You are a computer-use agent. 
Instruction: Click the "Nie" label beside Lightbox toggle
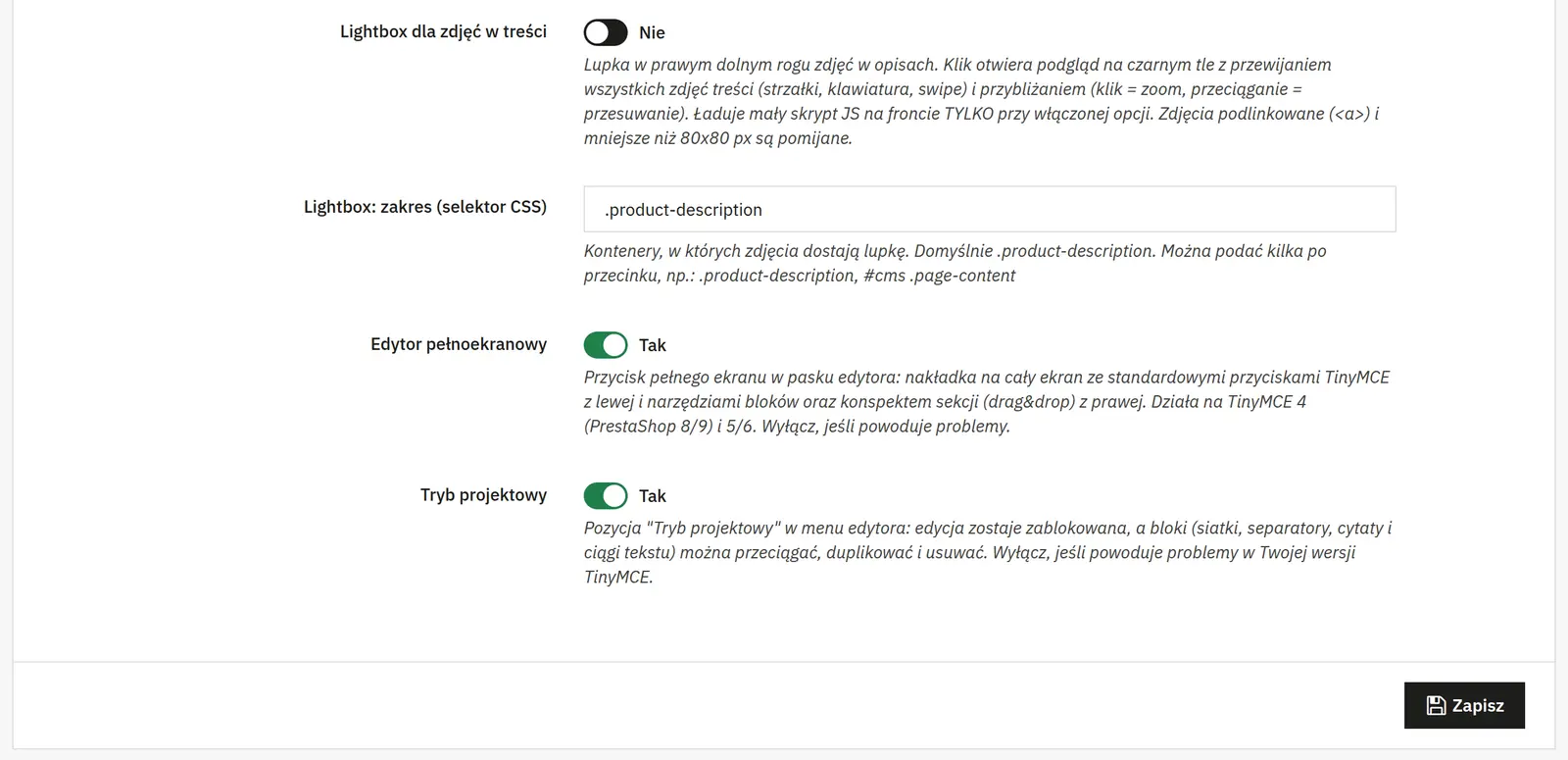tap(652, 33)
